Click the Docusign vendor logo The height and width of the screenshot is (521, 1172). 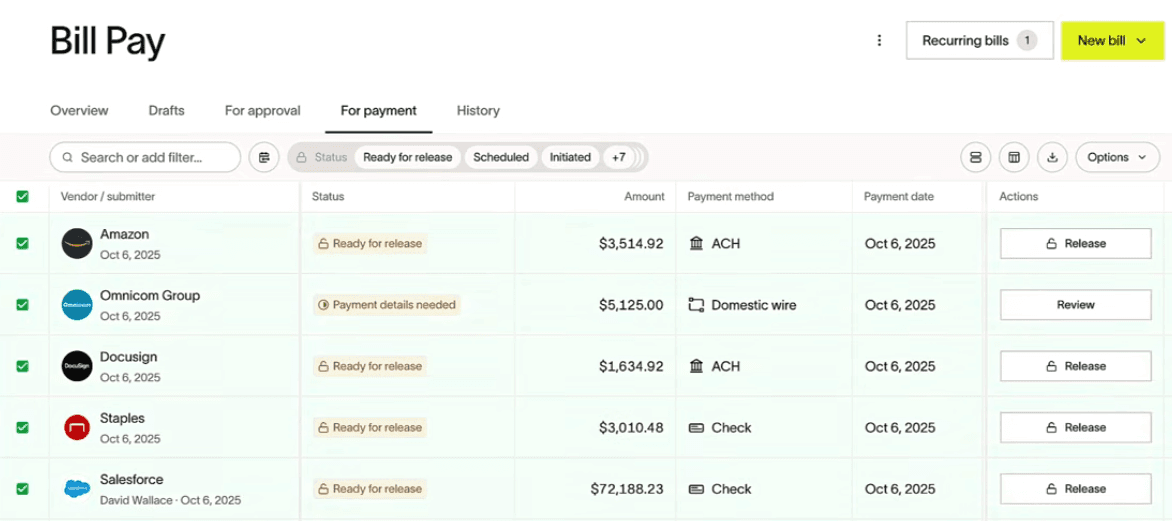tap(77, 366)
